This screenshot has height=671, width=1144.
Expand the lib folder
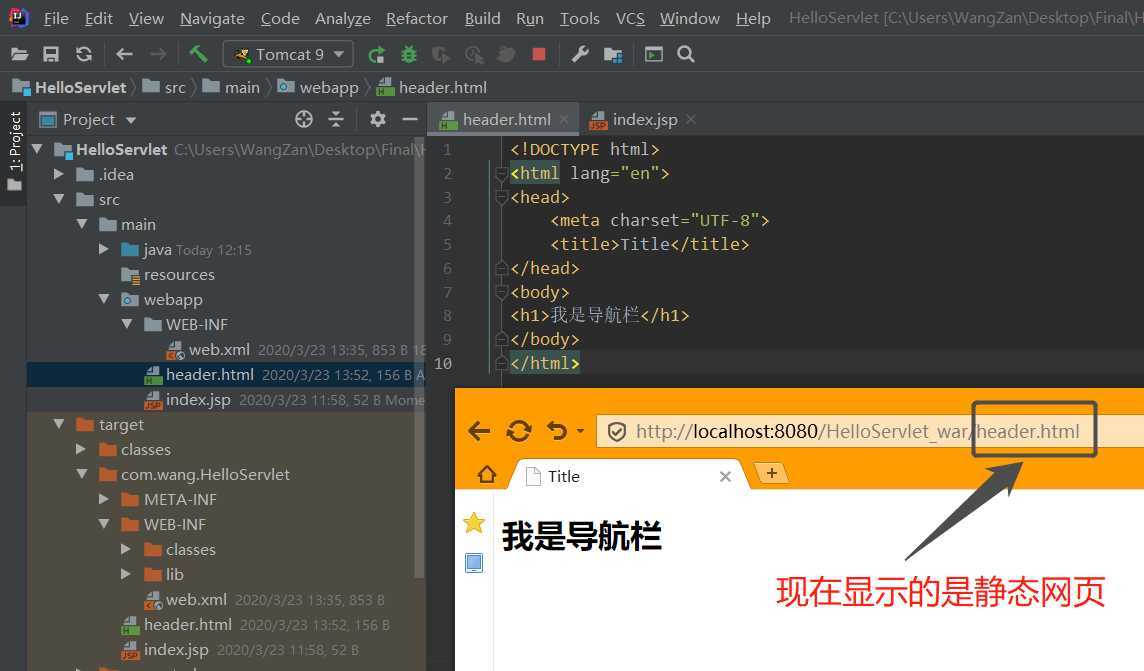click(126, 574)
